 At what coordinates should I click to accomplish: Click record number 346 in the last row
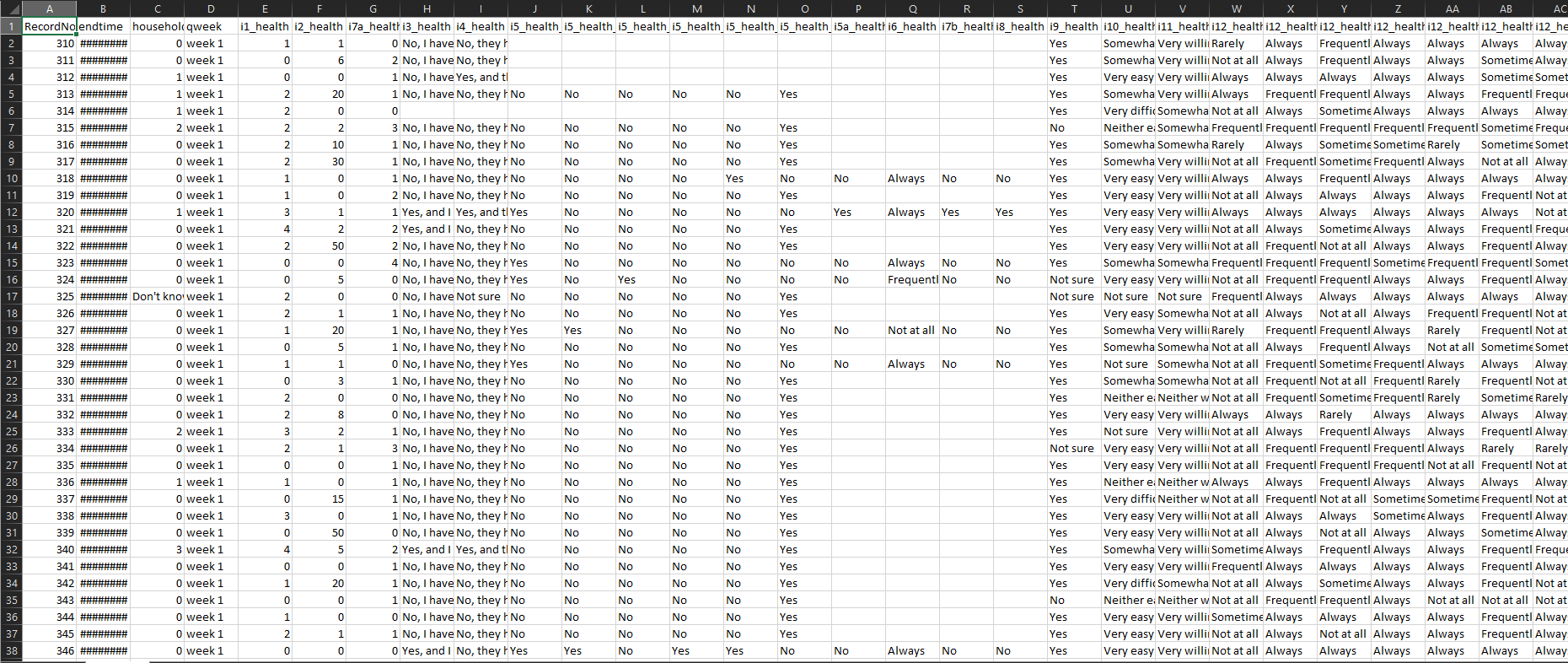(49, 650)
